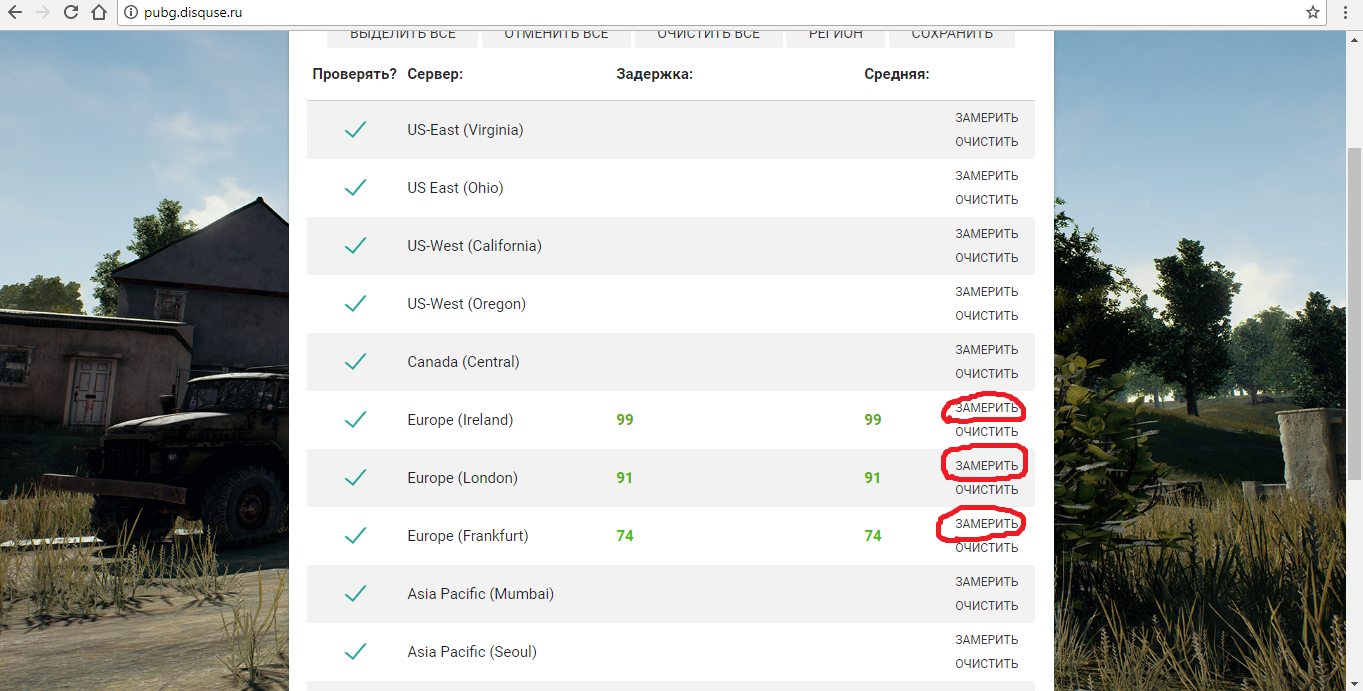1363x691 pixels.
Task: Click the site info icon in address bar
Action: (130, 13)
